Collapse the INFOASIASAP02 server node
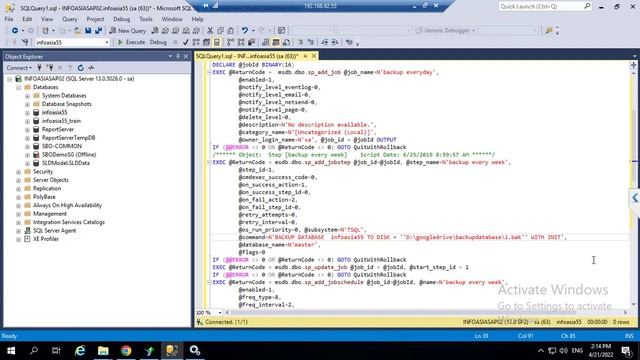 tap(9, 79)
